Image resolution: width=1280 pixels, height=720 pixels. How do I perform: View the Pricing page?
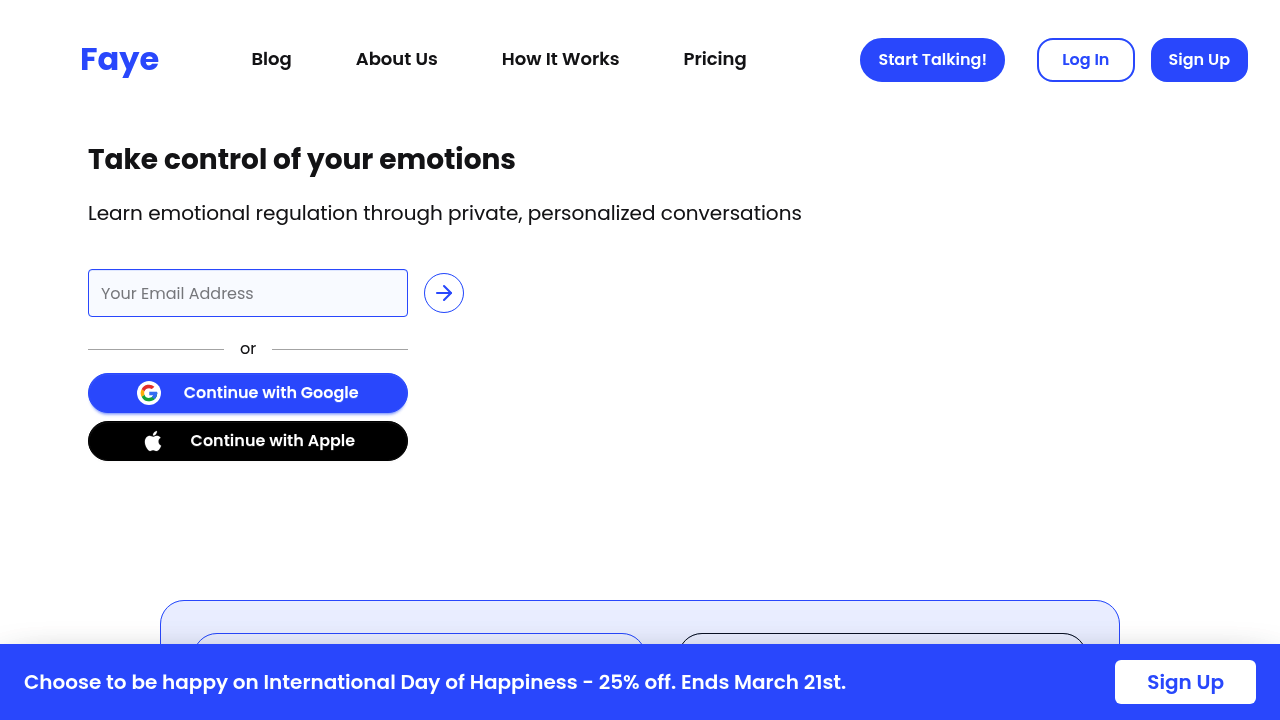click(714, 59)
